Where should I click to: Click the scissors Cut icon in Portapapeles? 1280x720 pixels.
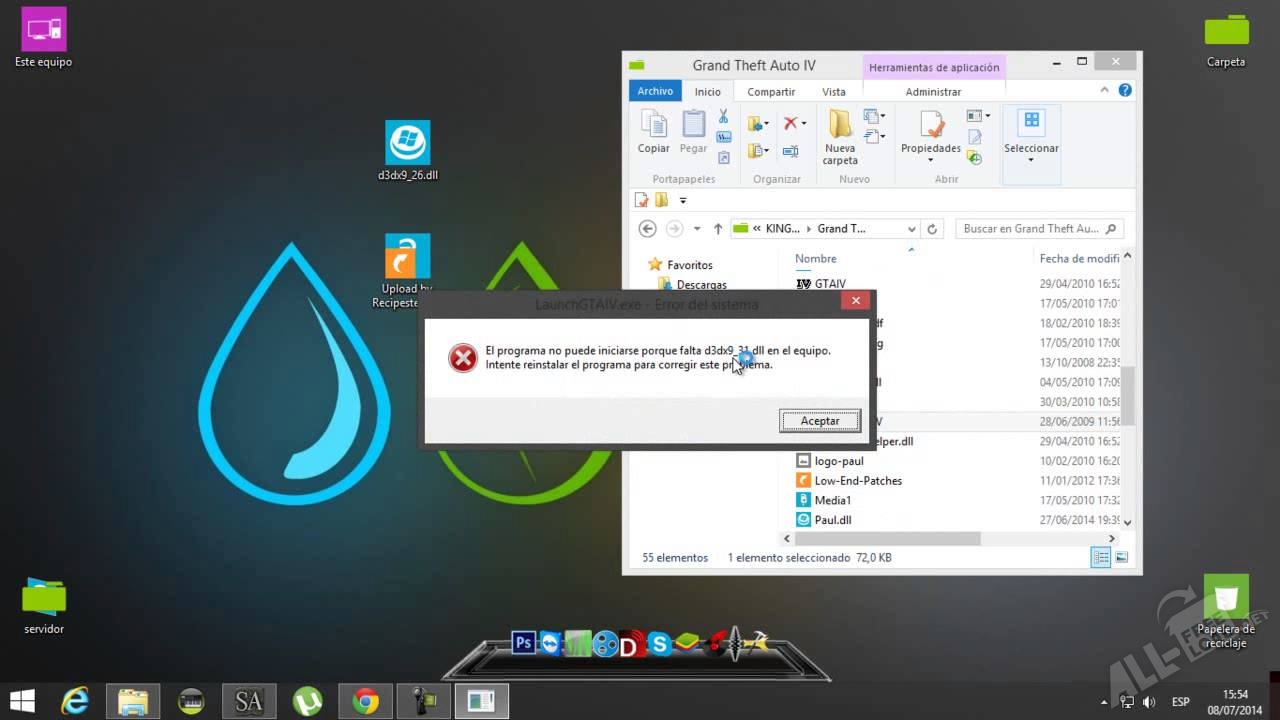pos(723,117)
